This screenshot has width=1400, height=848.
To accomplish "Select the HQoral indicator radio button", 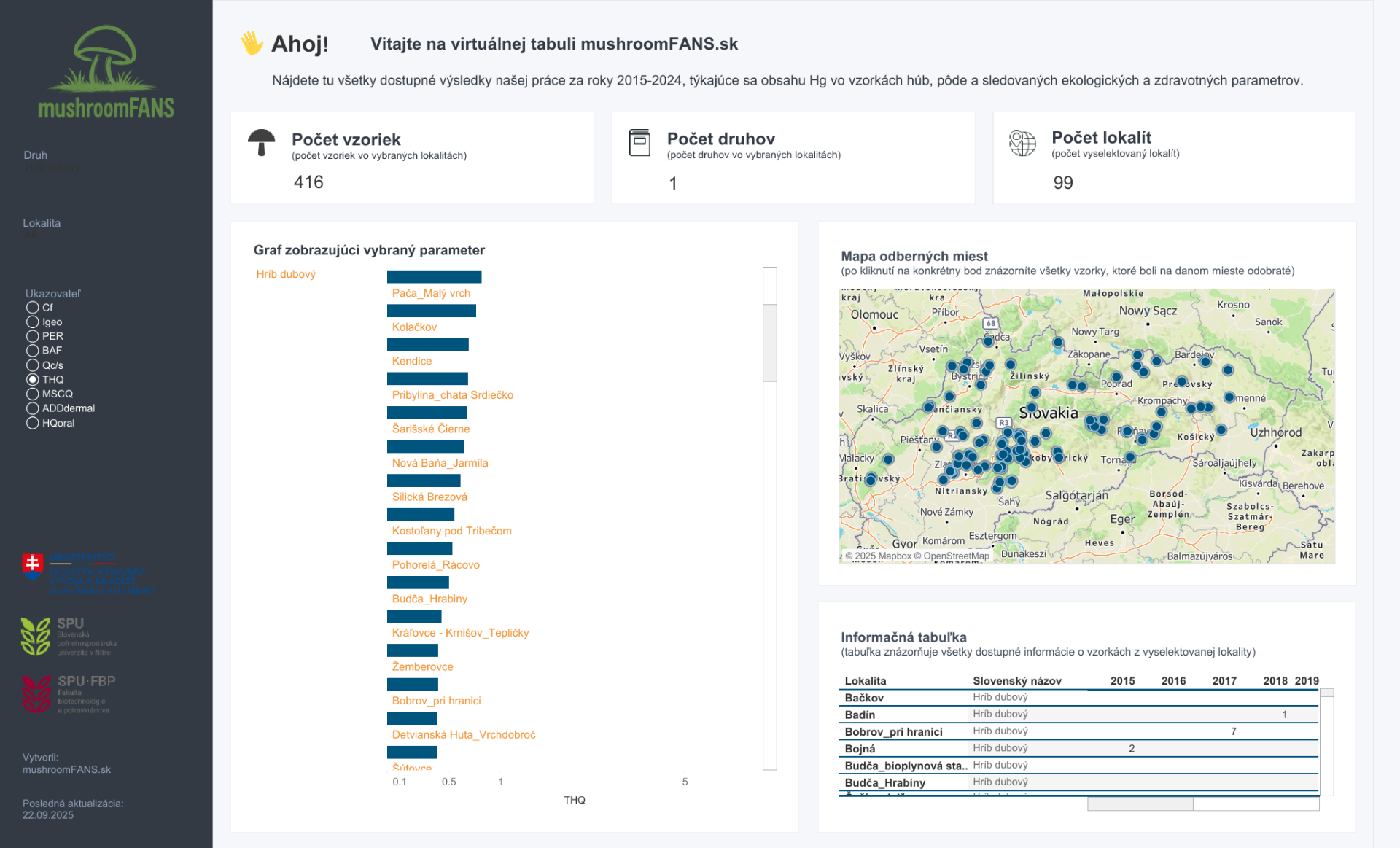I will pos(33,423).
